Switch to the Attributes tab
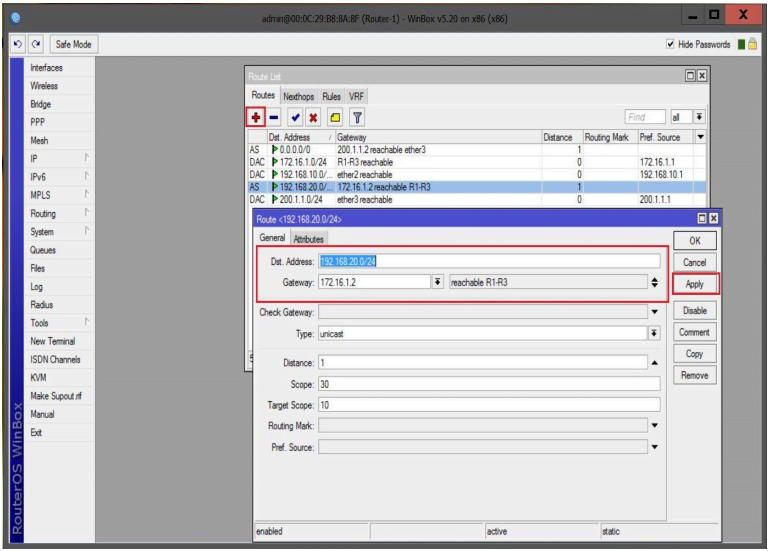 (308, 239)
